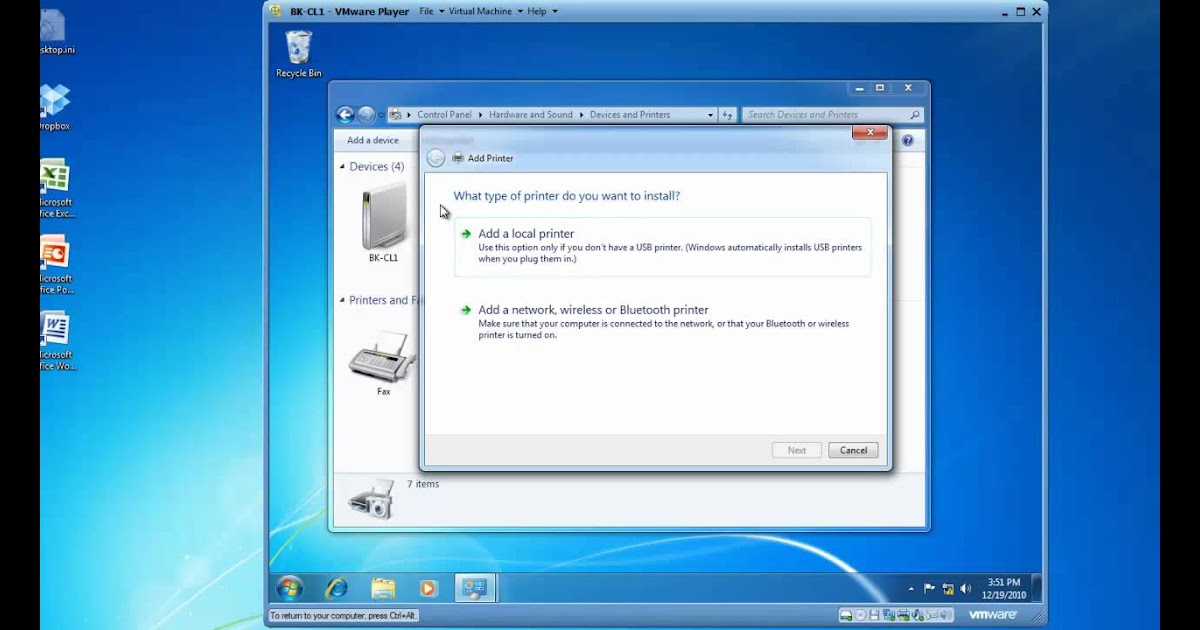Click VMware printer status icon
Viewport: 1200px width, 630px height.
[904, 615]
